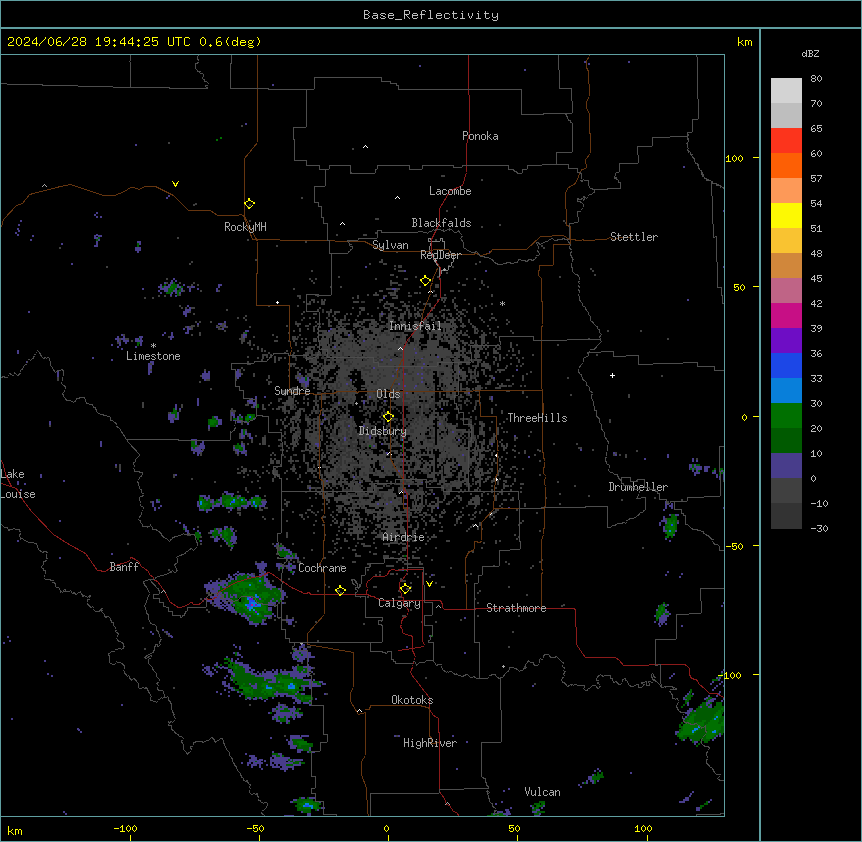
Task: Select the slate purple 0-10 dBZ swatch
Action: pyautogui.click(x=786, y=466)
